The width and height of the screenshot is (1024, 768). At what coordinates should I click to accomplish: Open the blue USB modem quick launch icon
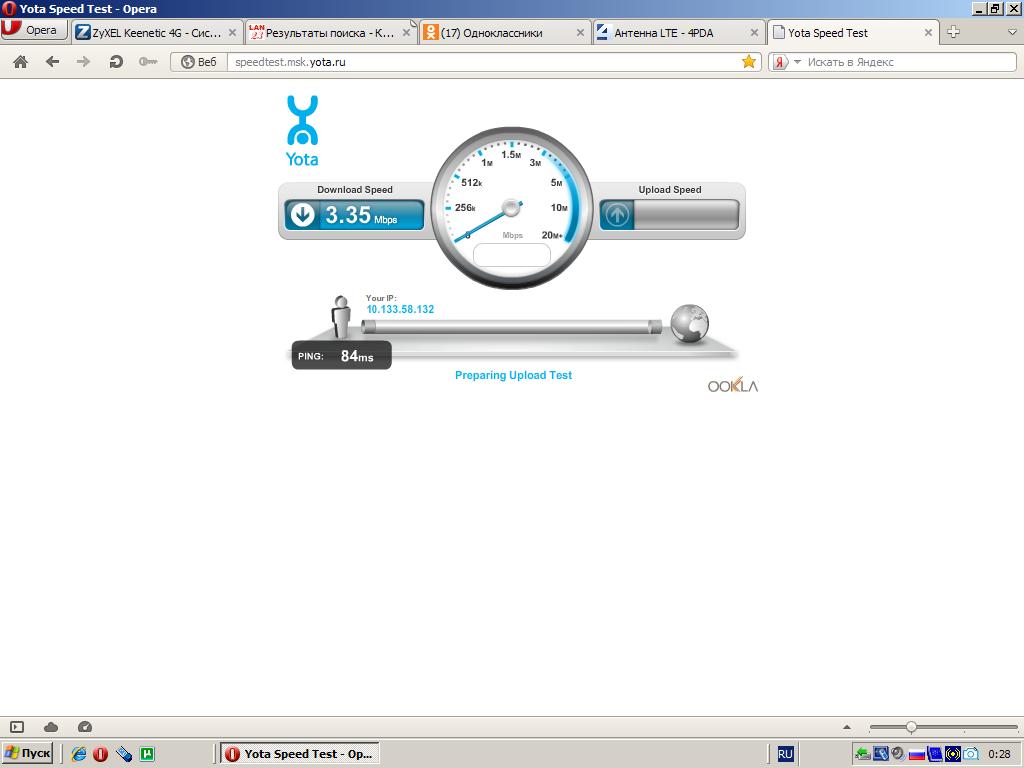tap(124, 754)
